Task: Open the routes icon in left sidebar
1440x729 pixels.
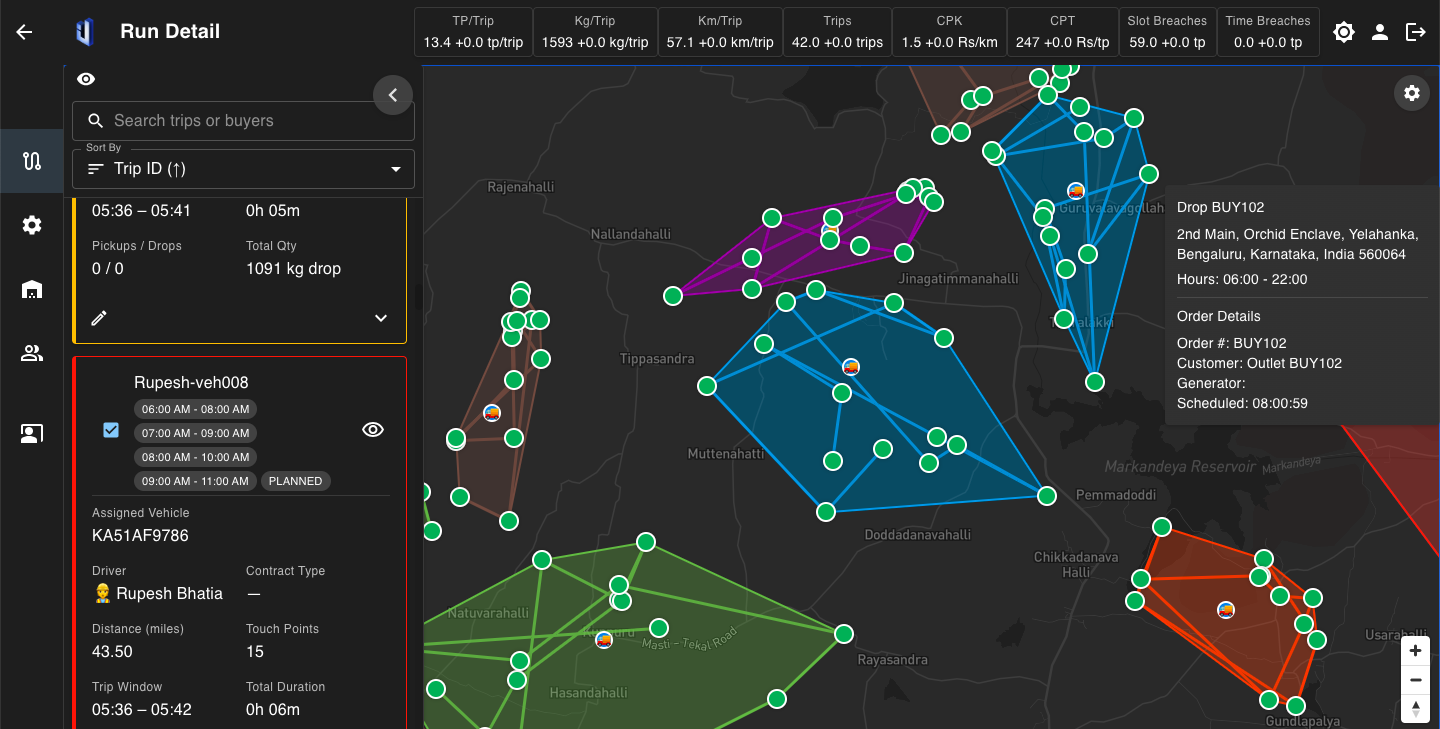Action: coord(32,161)
